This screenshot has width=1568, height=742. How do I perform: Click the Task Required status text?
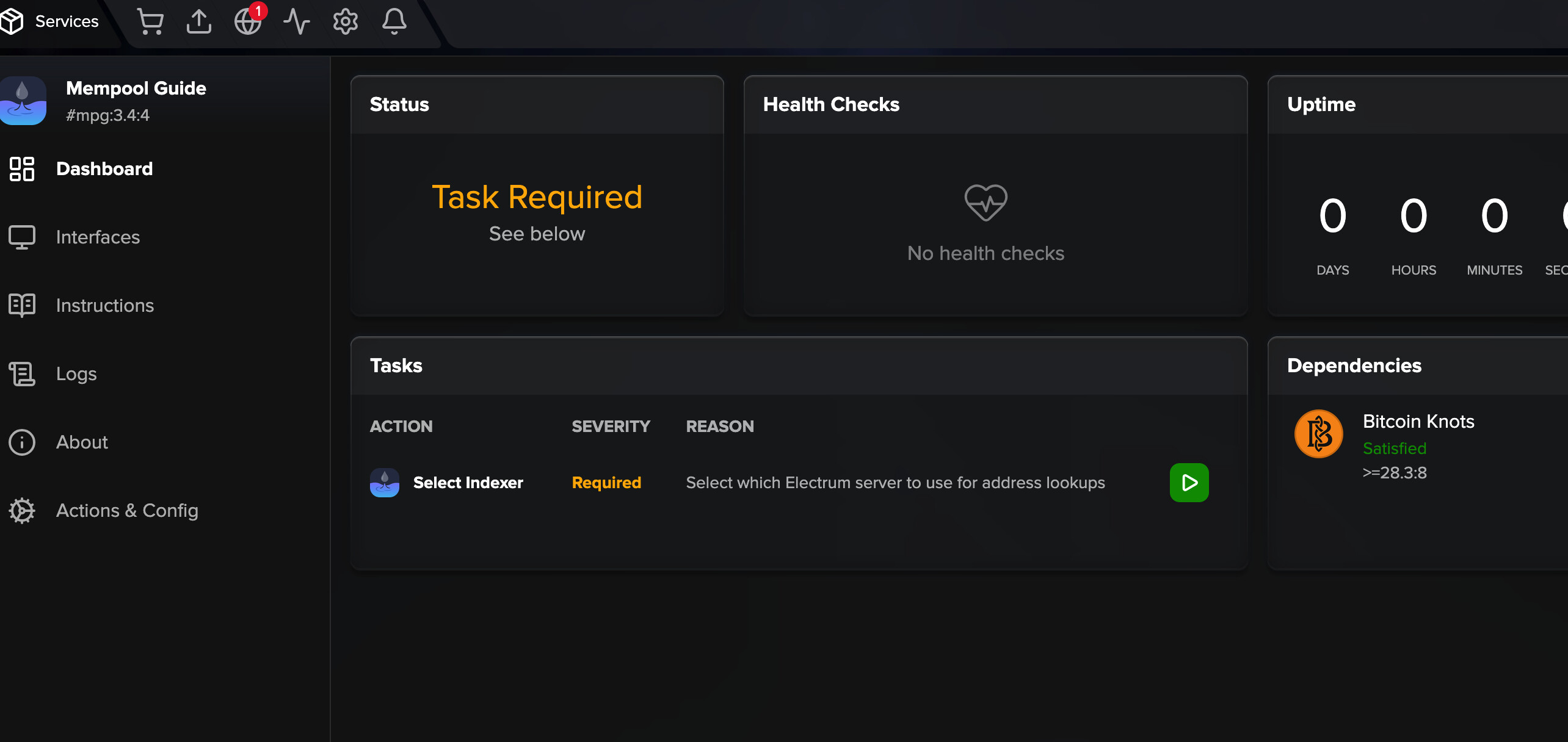[537, 197]
